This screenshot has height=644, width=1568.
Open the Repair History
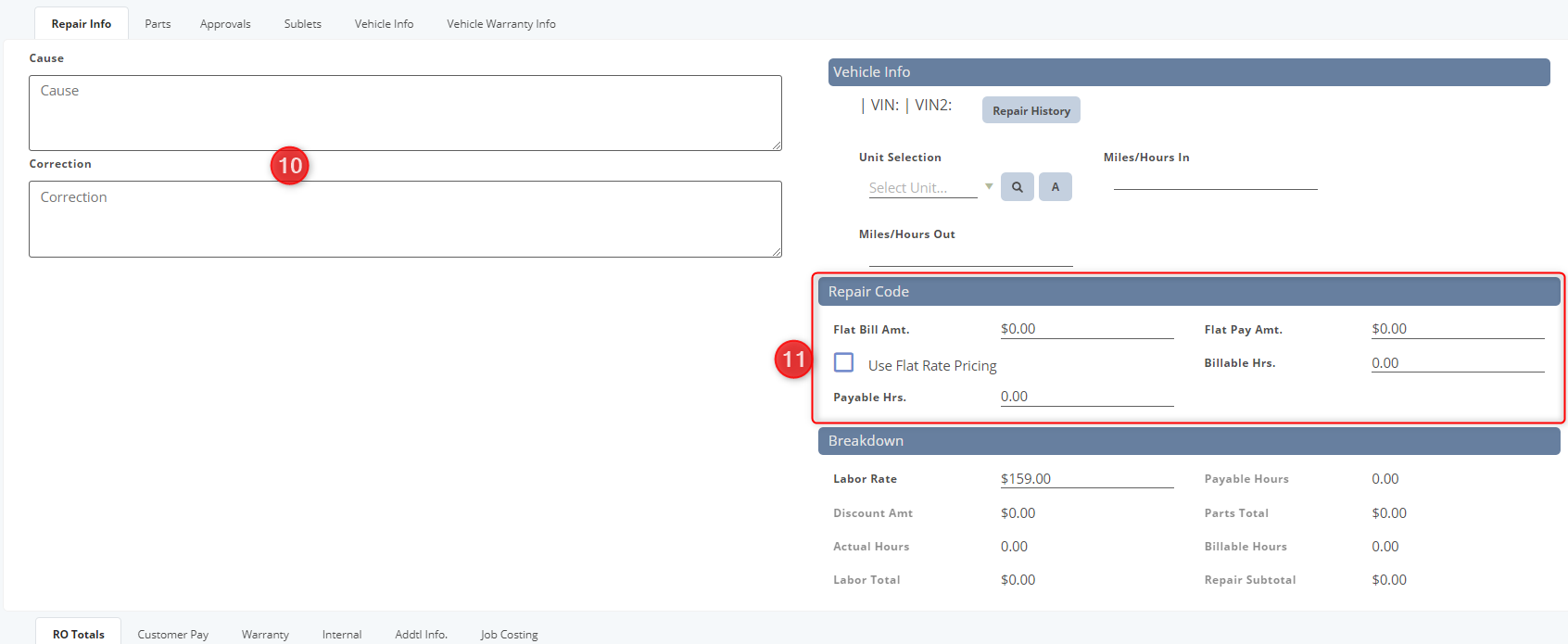point(1031,110)
